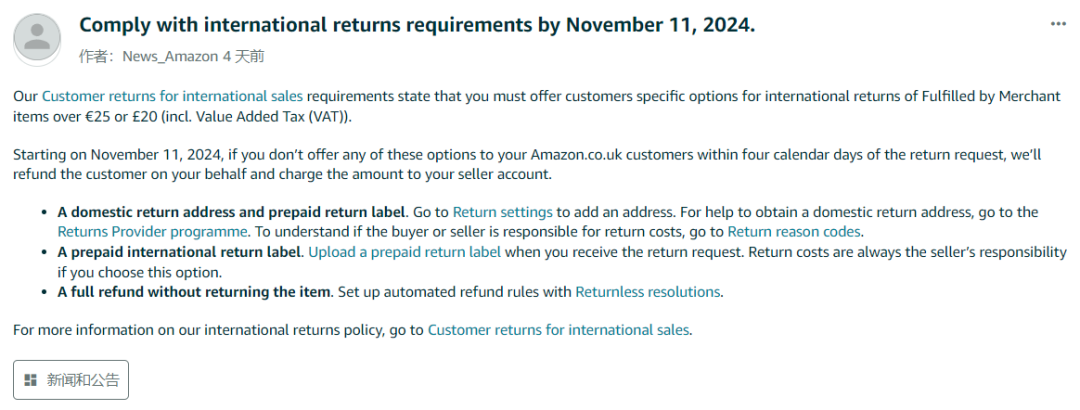
Task: Open the first "Customer returns for international sales" link
Action: [x=172, y=97]
